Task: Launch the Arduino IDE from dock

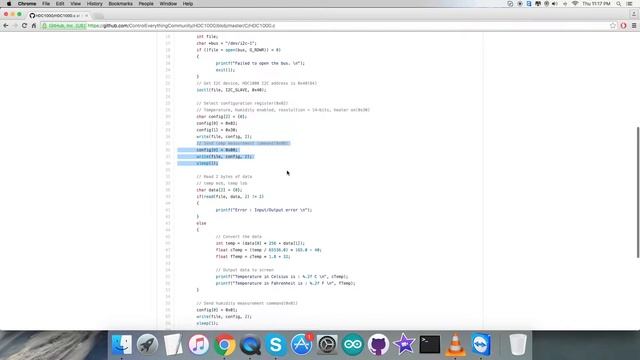Action: [353, 344]
